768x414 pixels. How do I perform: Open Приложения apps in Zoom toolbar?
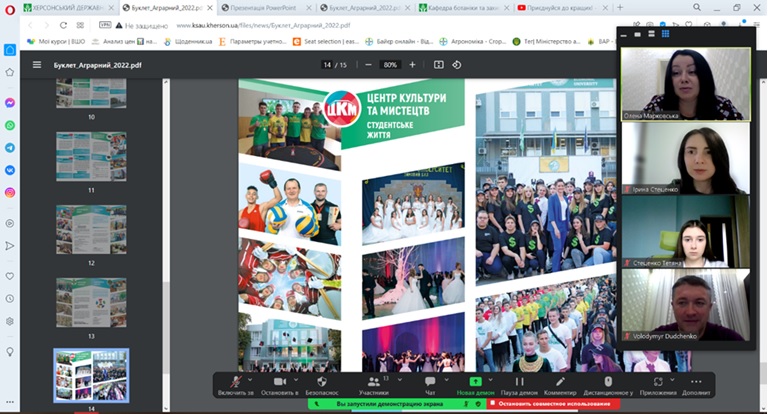click(x=658, y=386)
